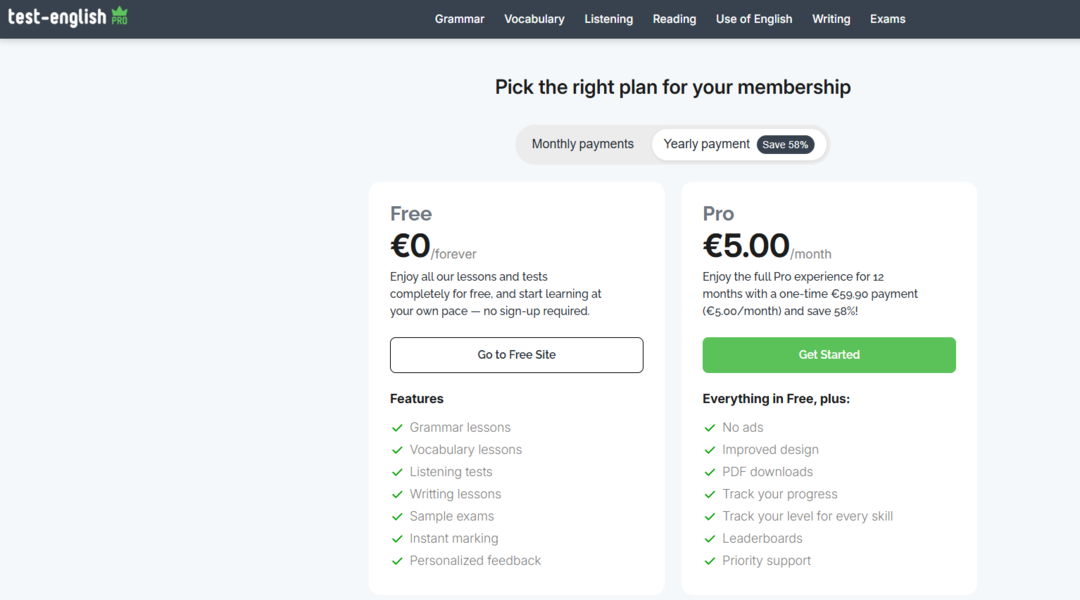Click the Go to Free Site button
Viewport: 1080px width, 600px height.
point(516,355)
